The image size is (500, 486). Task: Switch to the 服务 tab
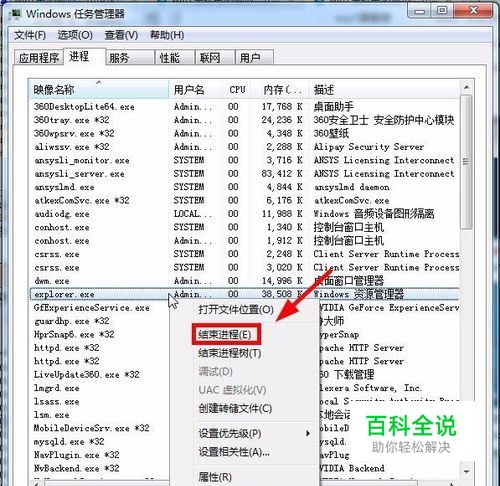[x=130, y=58]
